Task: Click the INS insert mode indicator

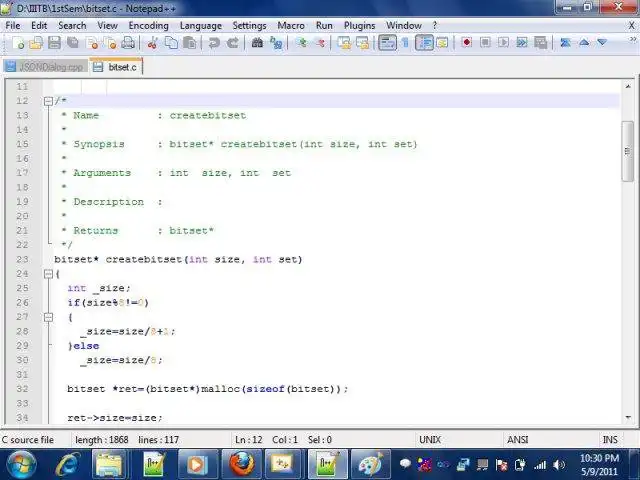Action: [610, 440]
